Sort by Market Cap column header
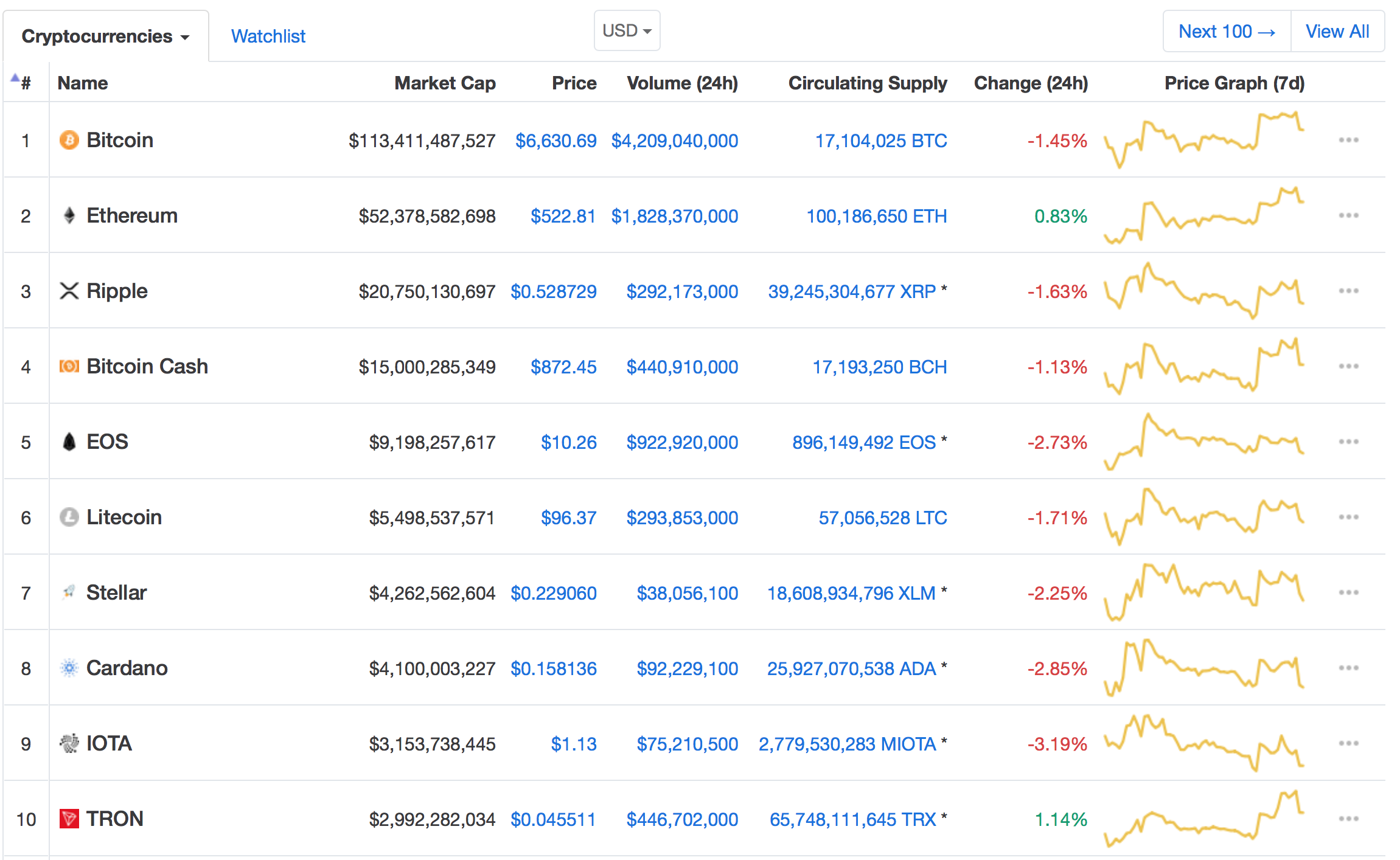Image resolution: width=1400 pixels, height=860 pixels. (x=445, y=83)
